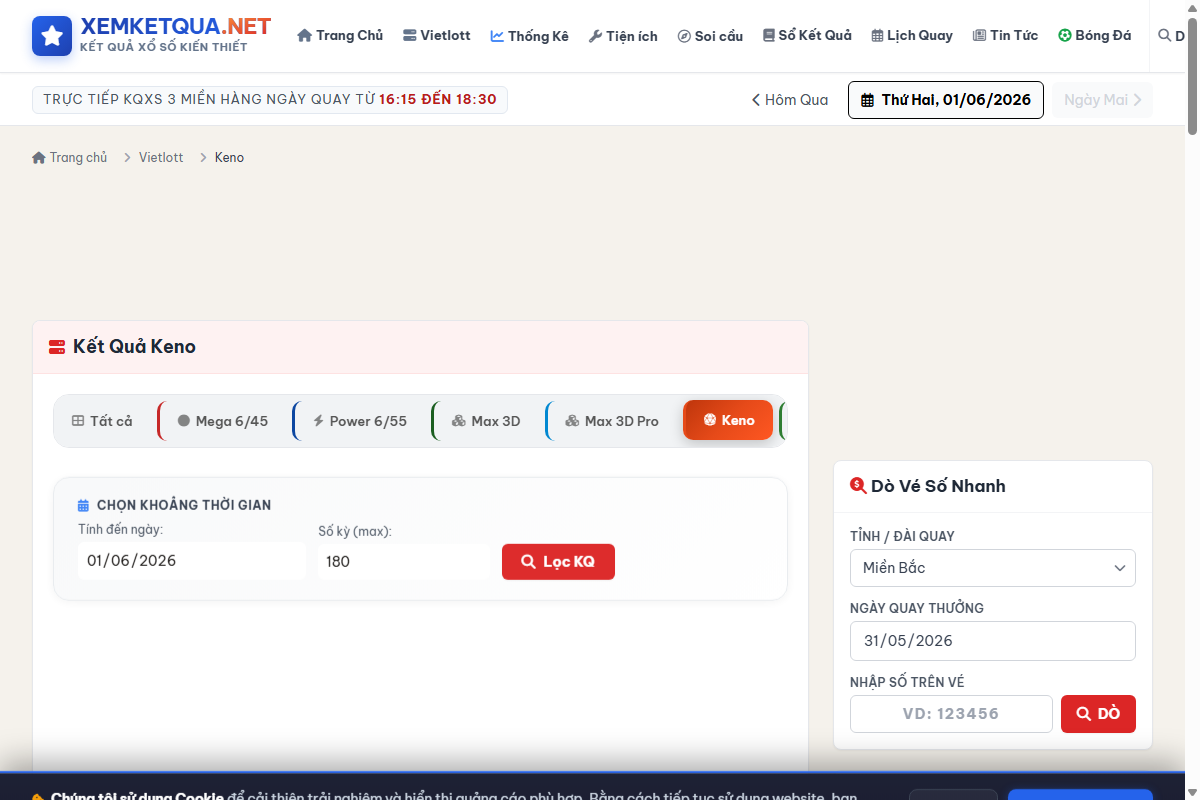Click the Lọc KQ filter button
Image resolution: width=1200 pixels, height=800 pixels.
point(558,562)
